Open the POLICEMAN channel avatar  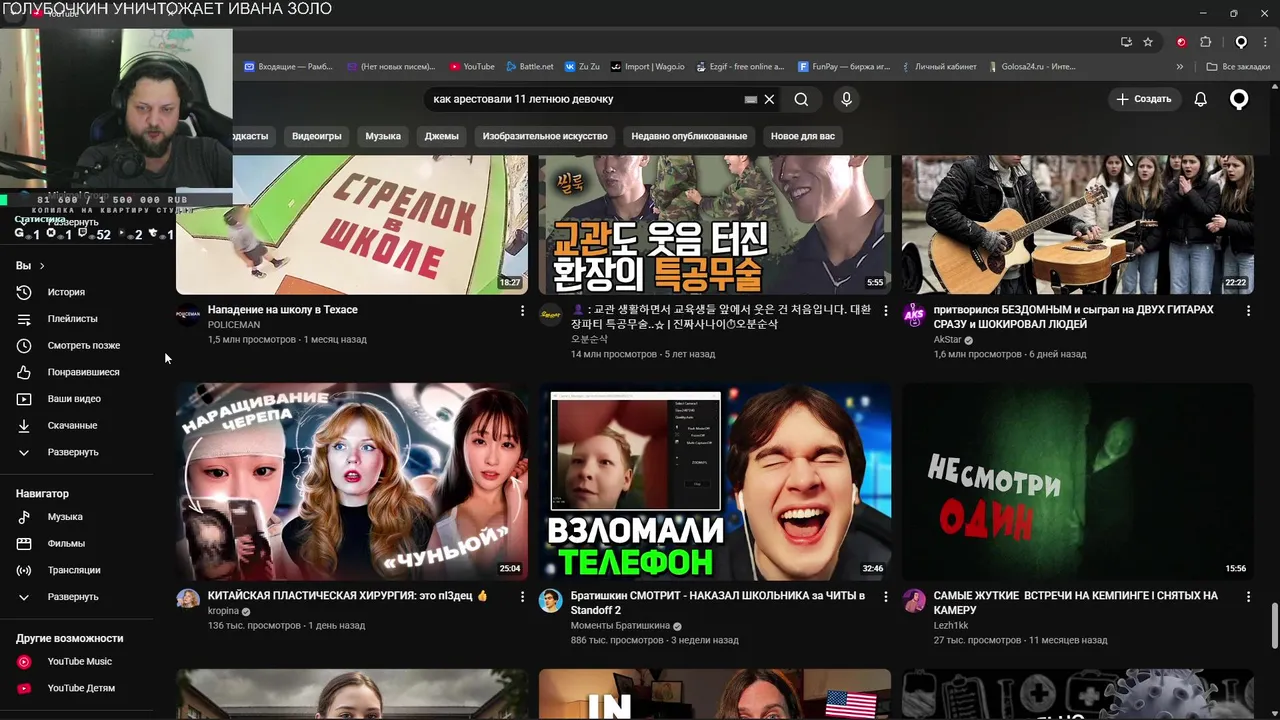point(188,315)
